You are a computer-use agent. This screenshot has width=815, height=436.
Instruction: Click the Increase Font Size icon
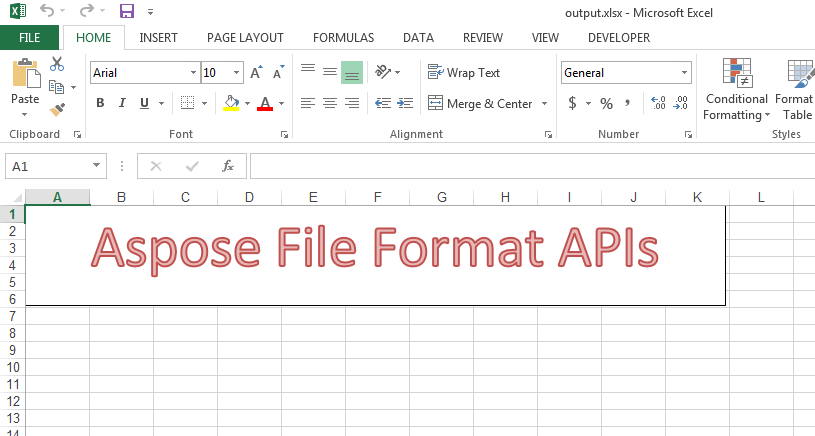tap(257, 73)
